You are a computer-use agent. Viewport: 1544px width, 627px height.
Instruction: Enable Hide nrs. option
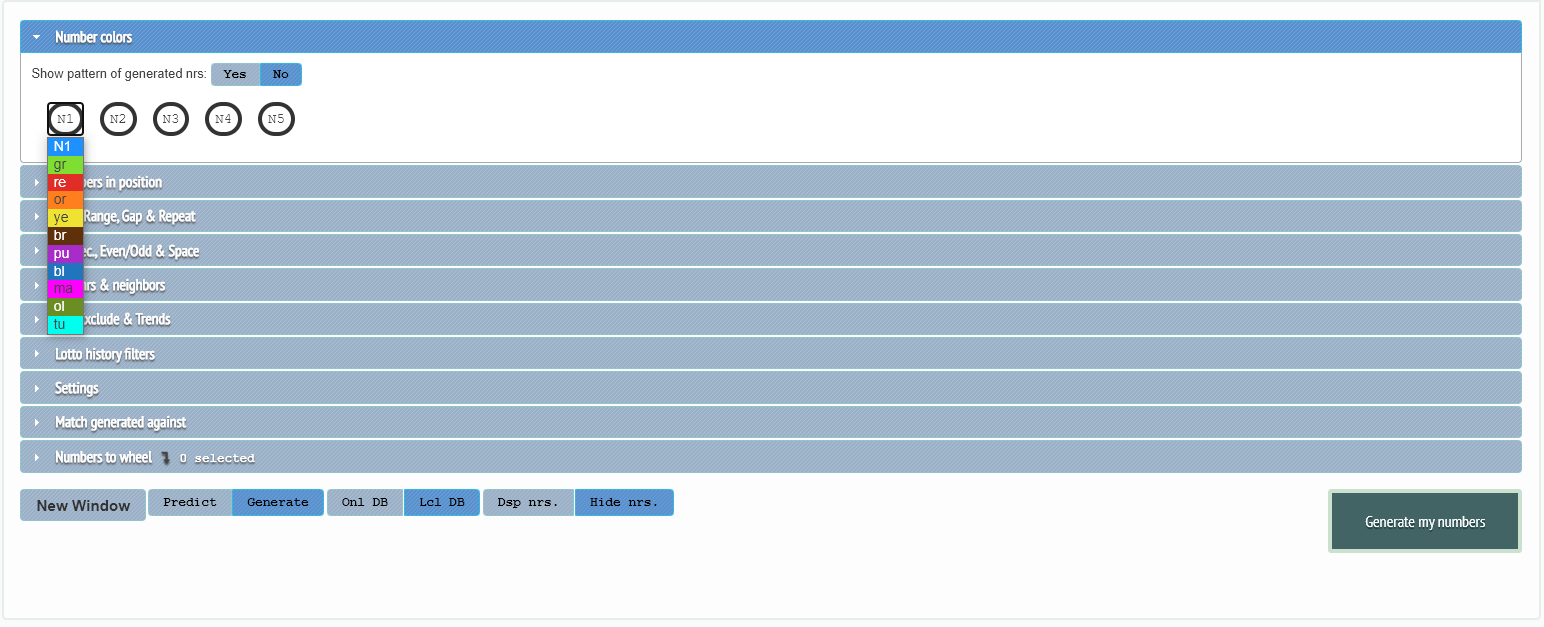(x=624, y=502)
